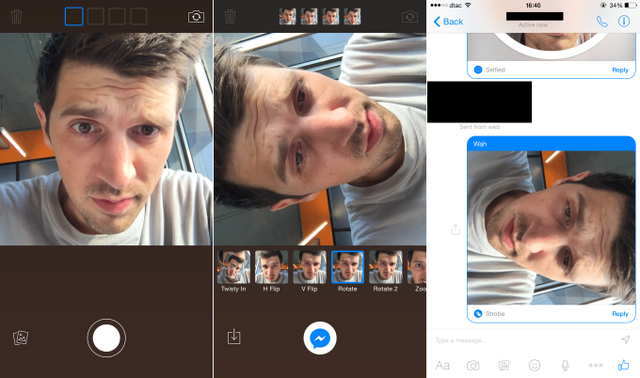Send a thumbs up like
This screenshot has height=378, width=640.
coord(624,365)
